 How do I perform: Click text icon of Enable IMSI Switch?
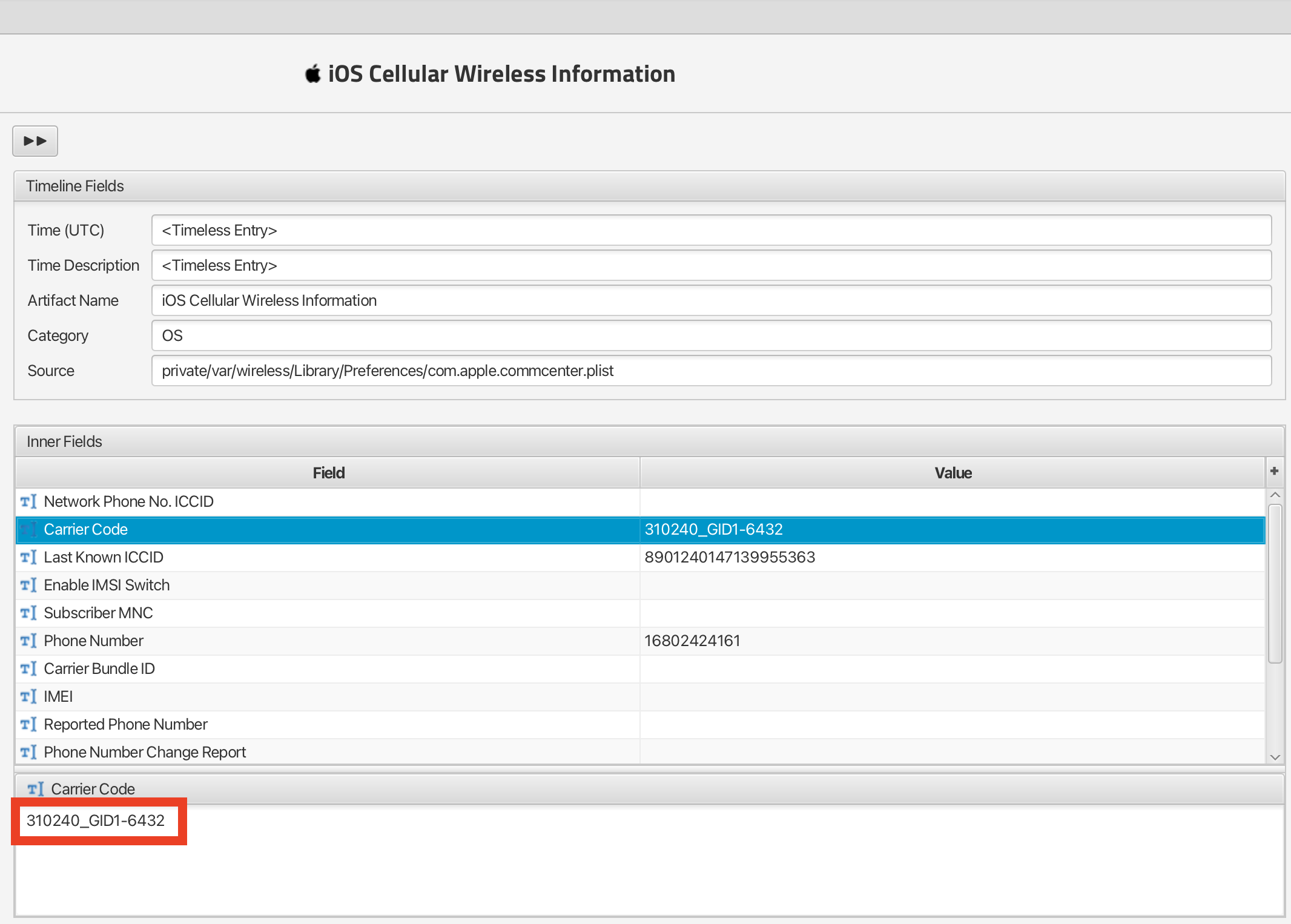pos(28,585)
